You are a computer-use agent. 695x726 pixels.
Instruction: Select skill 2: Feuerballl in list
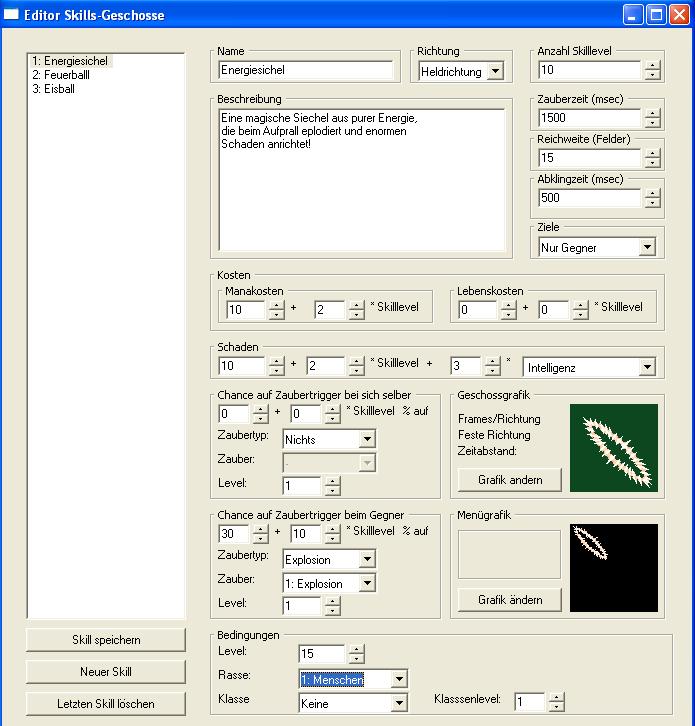tap(61, 75)
